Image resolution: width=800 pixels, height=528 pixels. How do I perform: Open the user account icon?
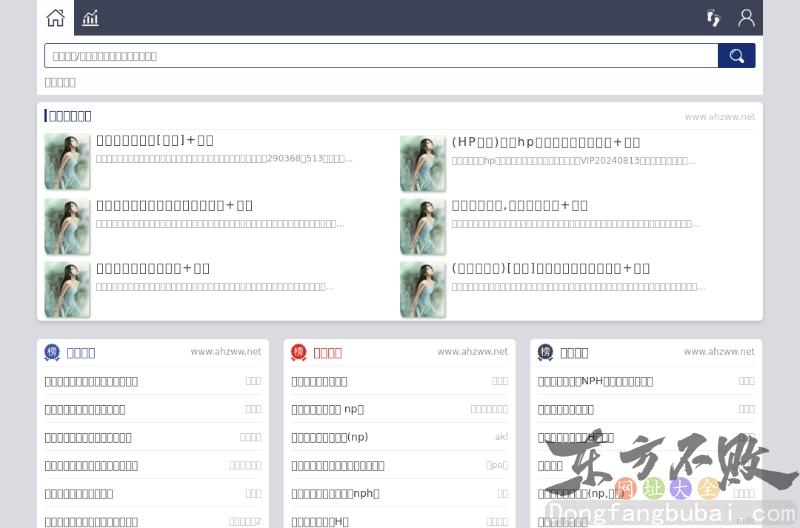click(746, 18)
